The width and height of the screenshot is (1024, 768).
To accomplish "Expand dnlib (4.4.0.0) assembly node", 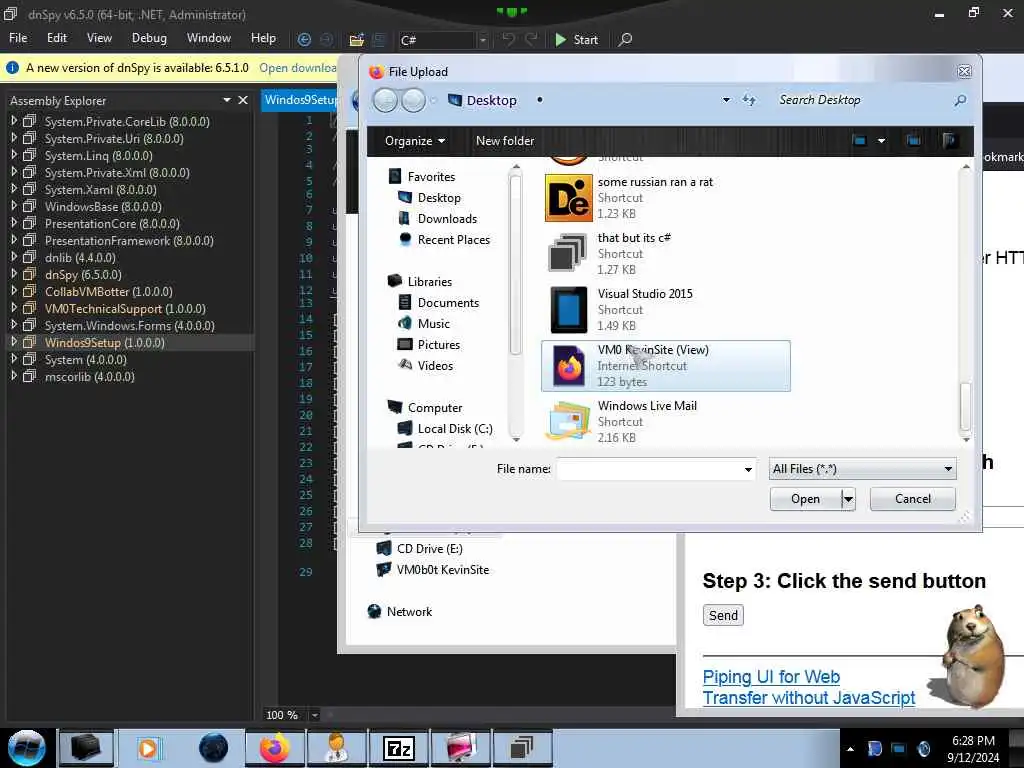I will (x=14, y=257).
